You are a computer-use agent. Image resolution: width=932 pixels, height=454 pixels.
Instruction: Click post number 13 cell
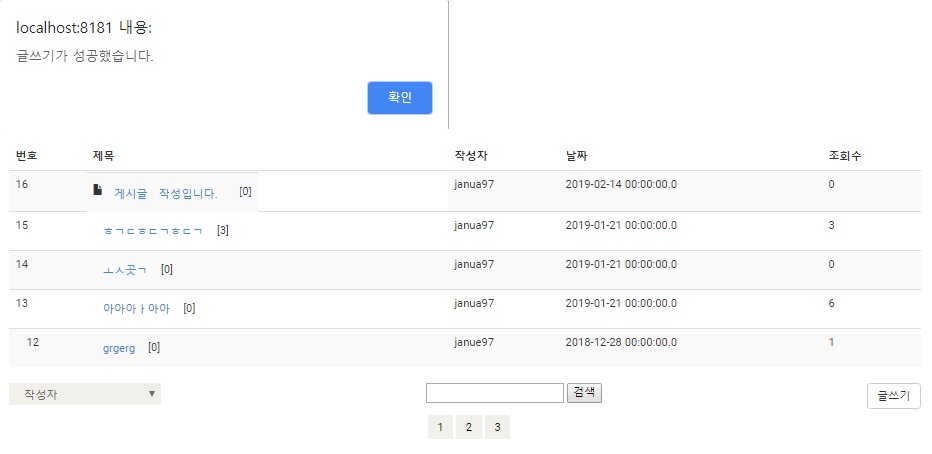point(22,304)
